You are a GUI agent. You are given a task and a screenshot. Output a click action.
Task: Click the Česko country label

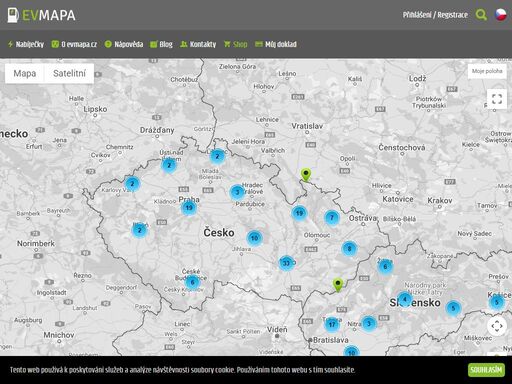click(219, 233)
